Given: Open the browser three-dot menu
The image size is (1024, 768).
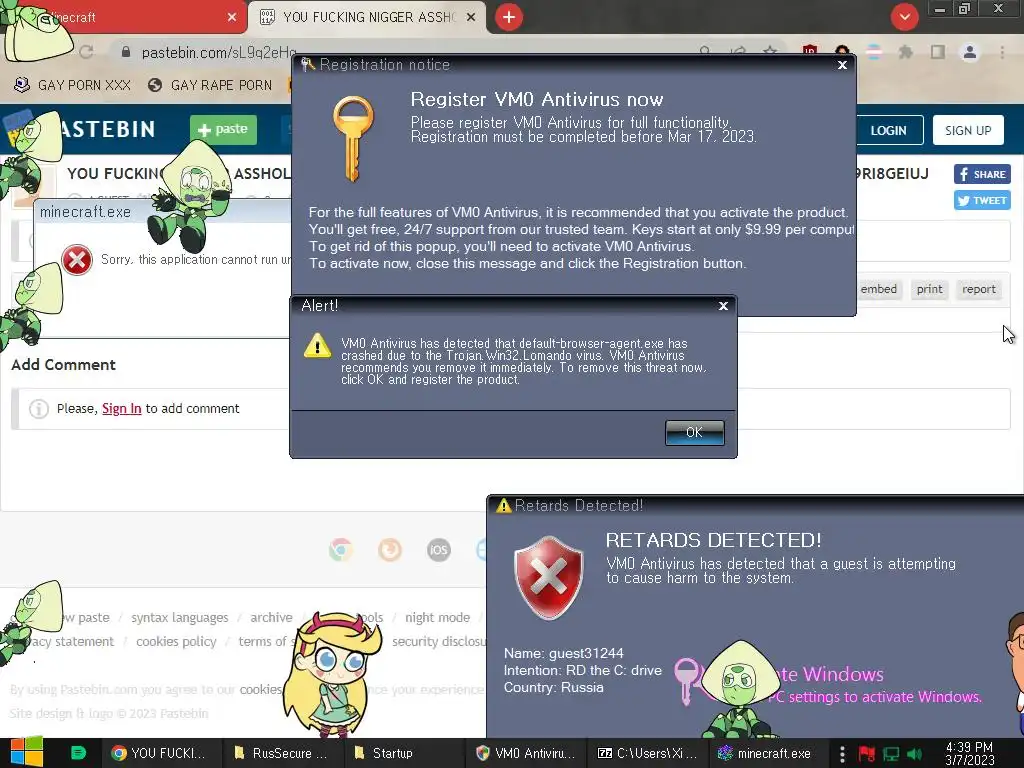Looking at the screenshot, I should 1002,52.
